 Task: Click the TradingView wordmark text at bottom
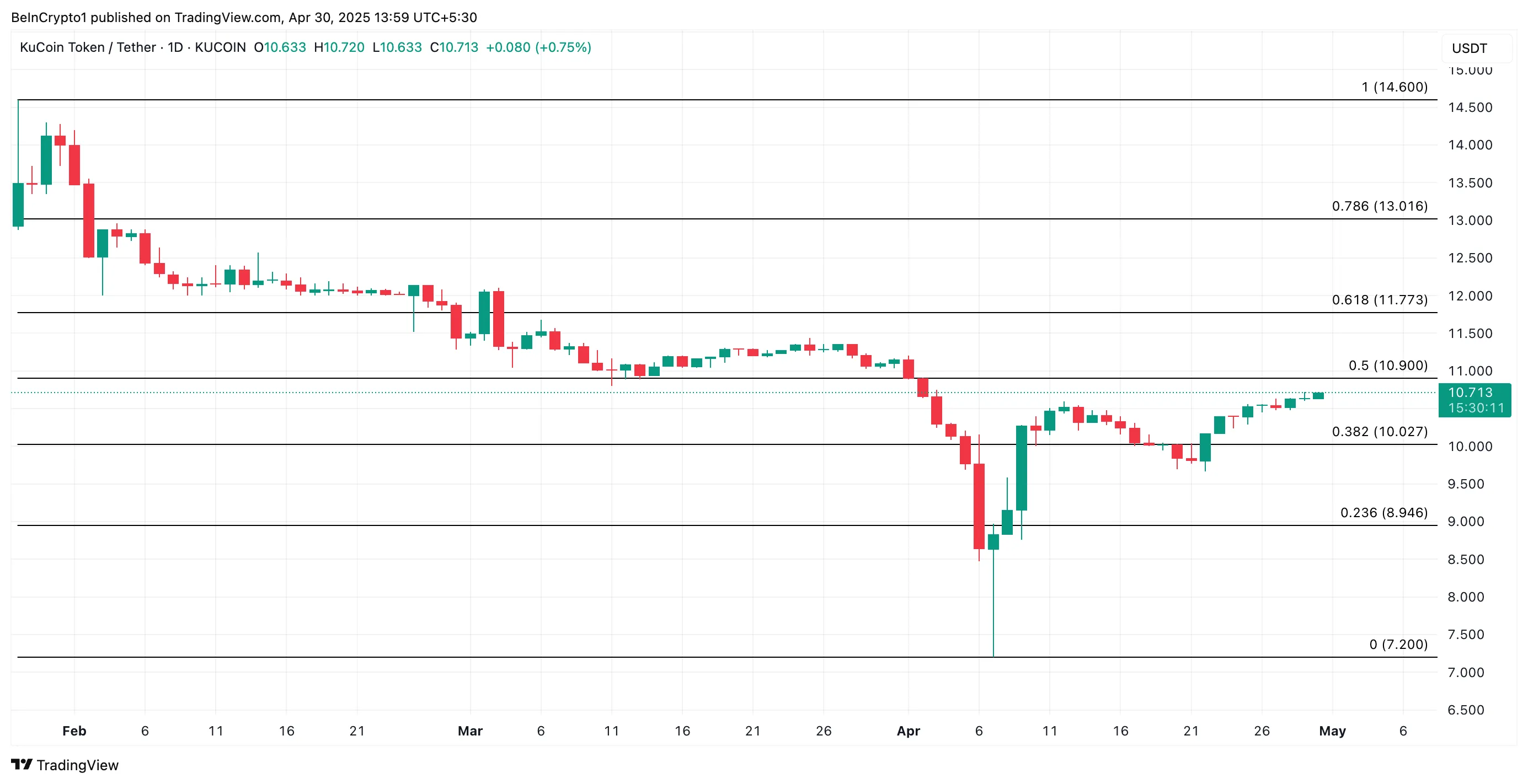pyautogui.click(x=78, y=765)
